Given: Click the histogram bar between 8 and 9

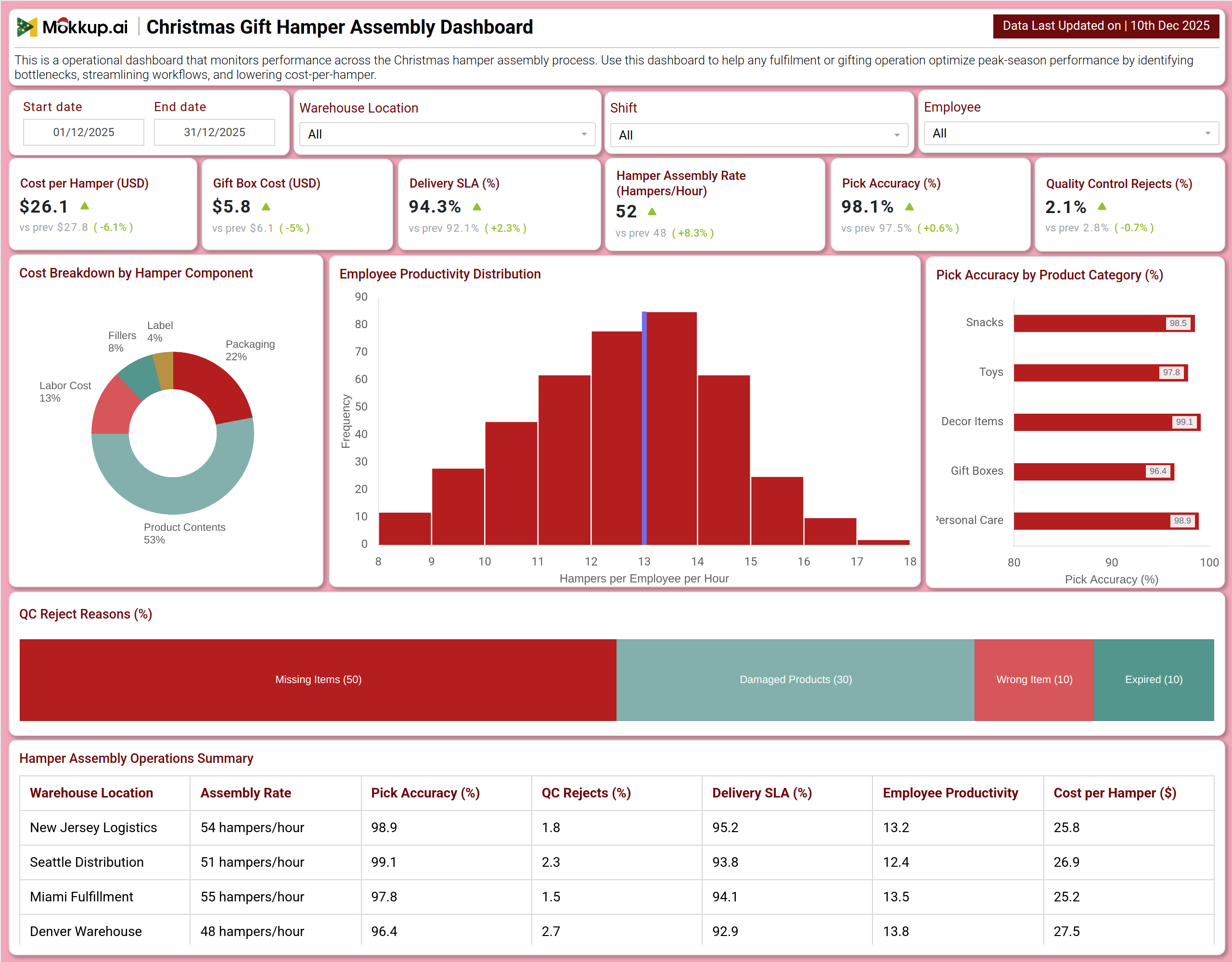Looking at the screenshot, I should 405,529.
